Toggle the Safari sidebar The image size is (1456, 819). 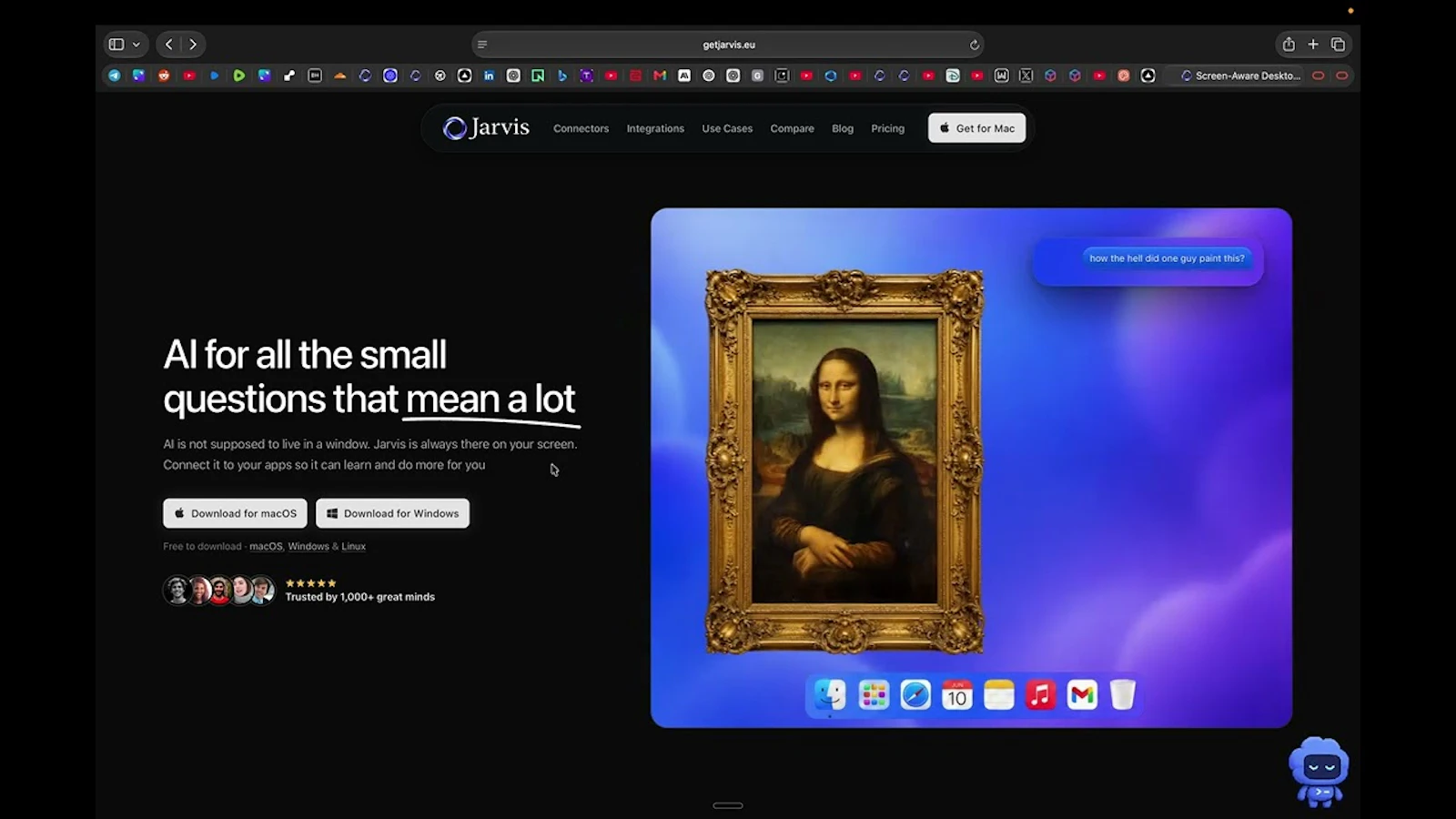pos(116,44)
